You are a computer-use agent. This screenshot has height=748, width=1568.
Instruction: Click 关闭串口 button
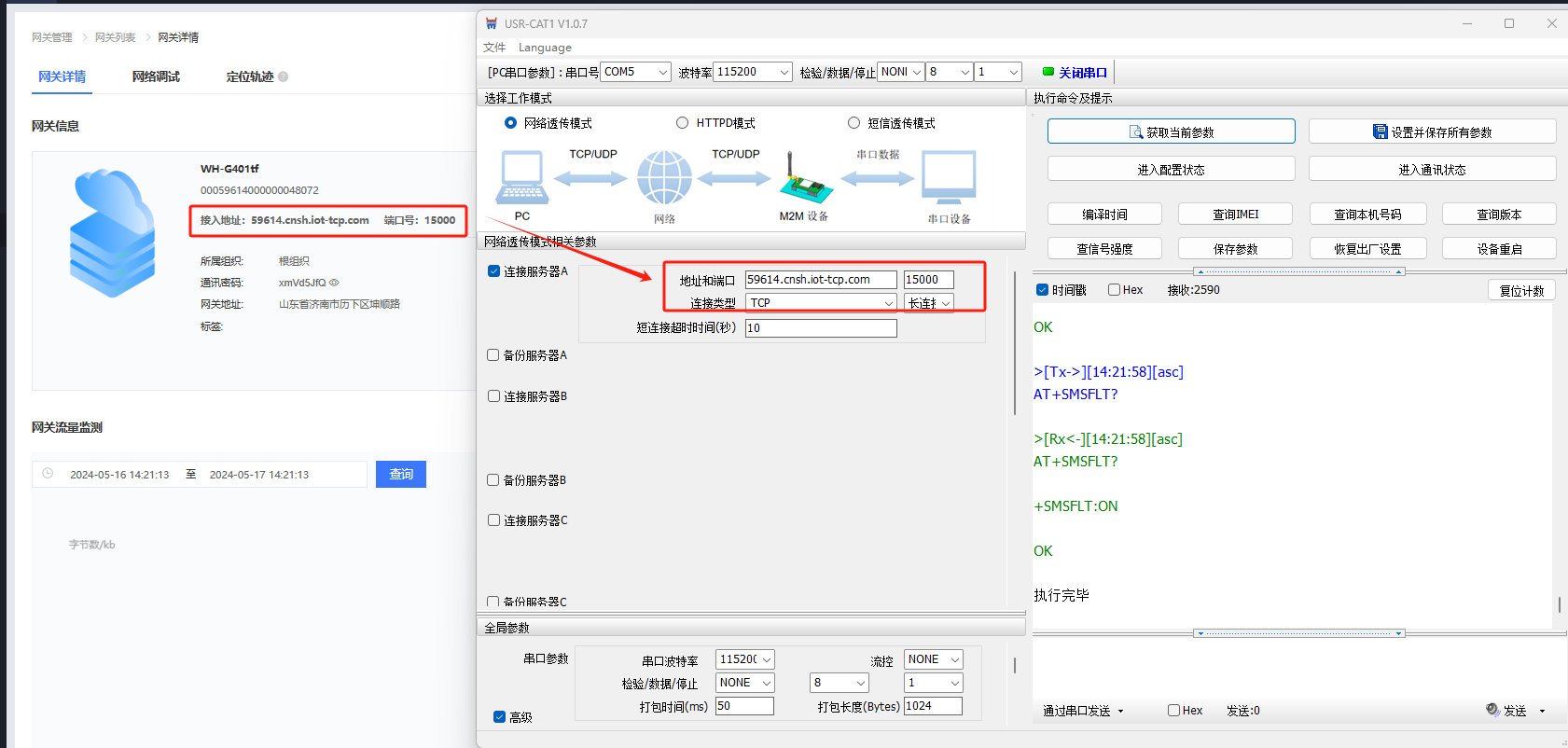click(x=1075, y=72)
